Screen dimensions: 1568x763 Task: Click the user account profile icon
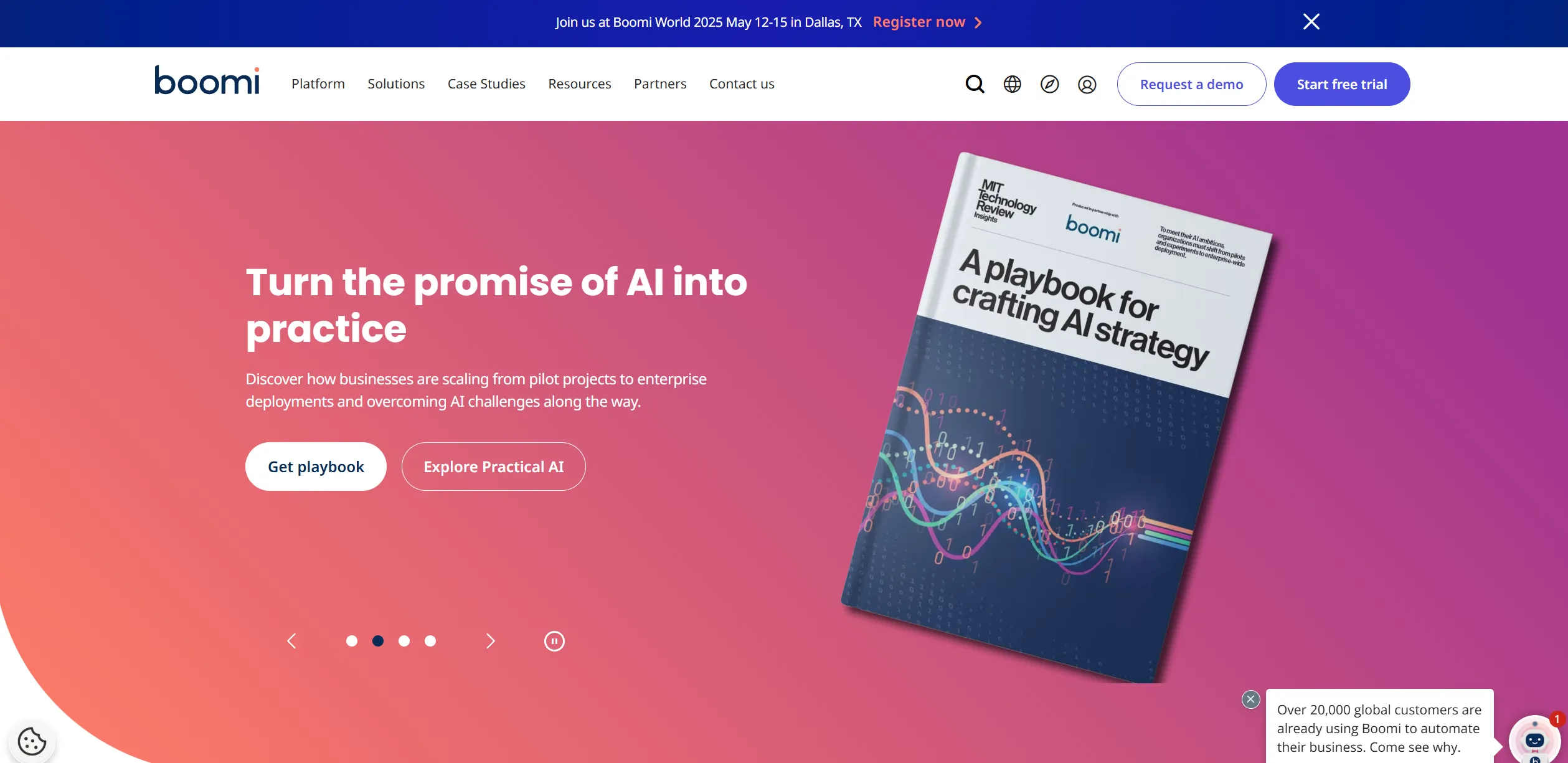1087,84
